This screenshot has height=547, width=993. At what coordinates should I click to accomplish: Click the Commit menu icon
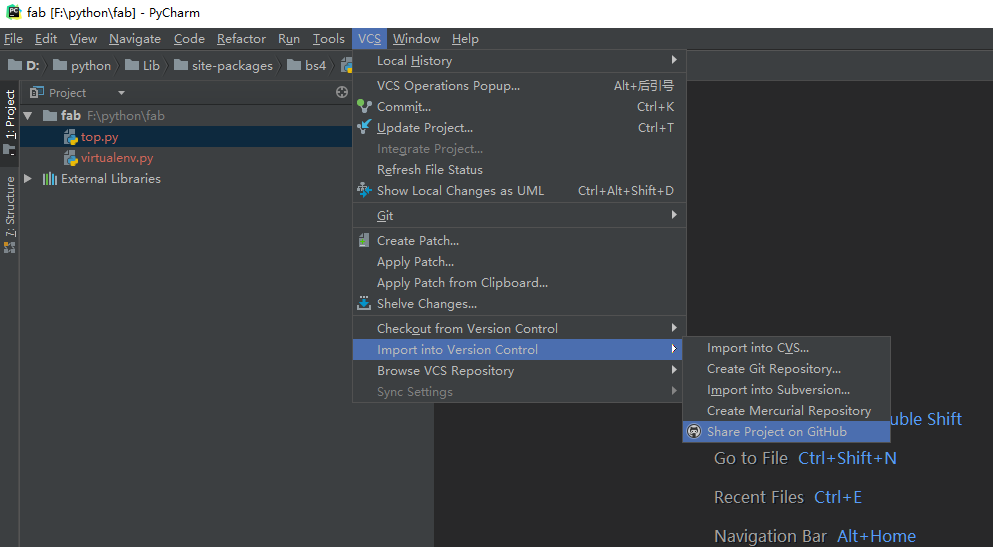coord(364,106)
